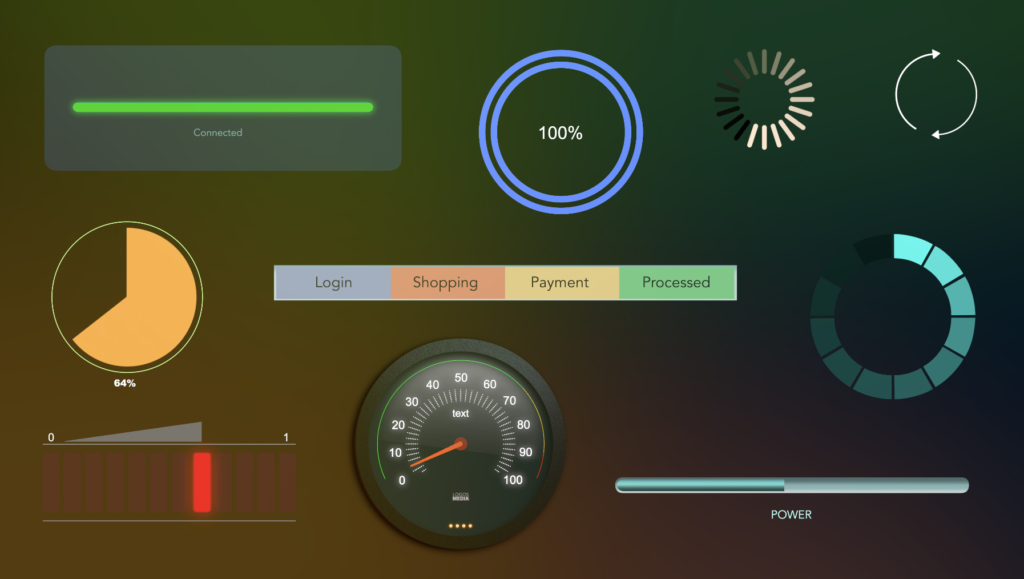Viewport: 1024px width, 579px height.
Task: Click the media logo on the gauge face
Action: [x=460, y=497]
